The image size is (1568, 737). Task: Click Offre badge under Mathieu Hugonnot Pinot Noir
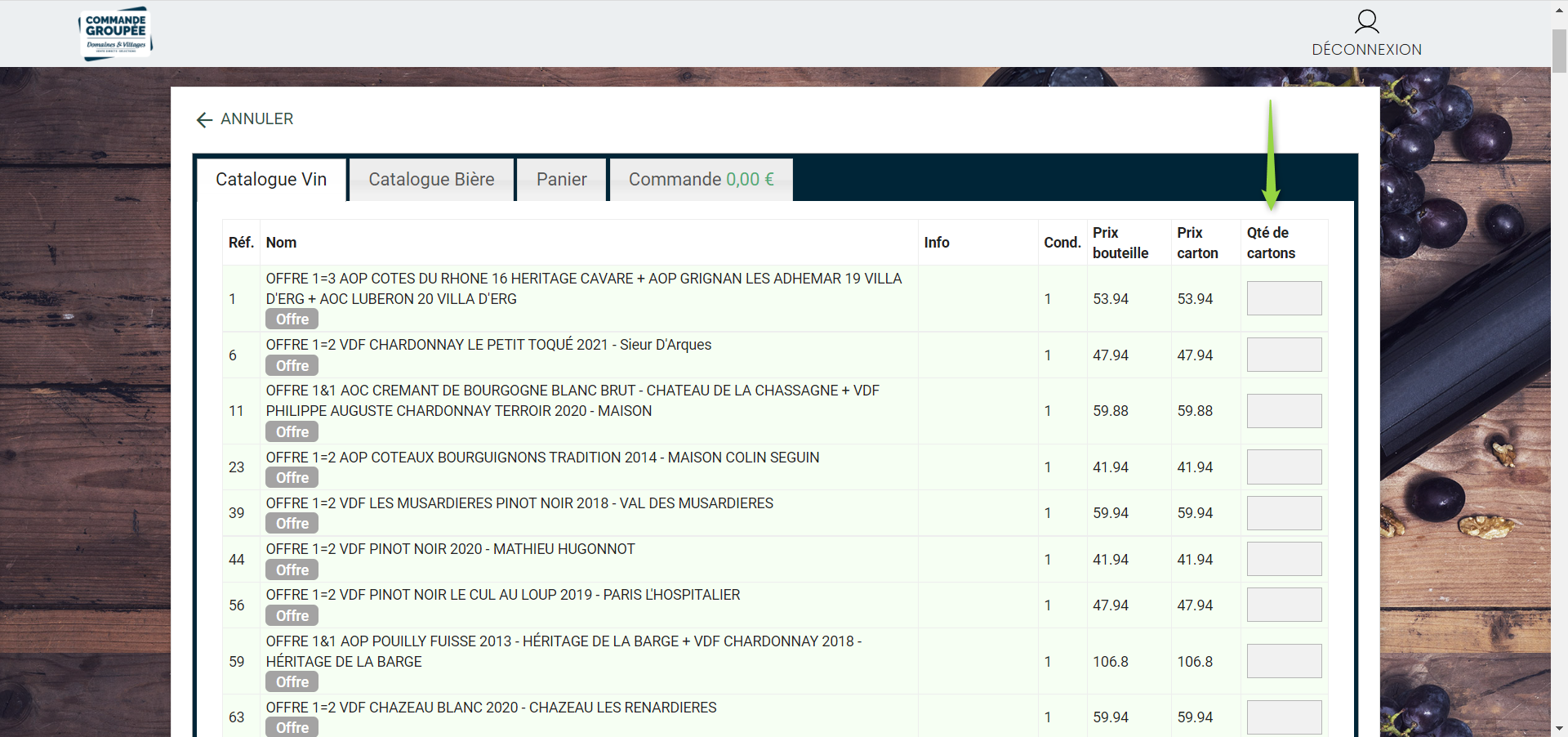click(x=292, y=570)
